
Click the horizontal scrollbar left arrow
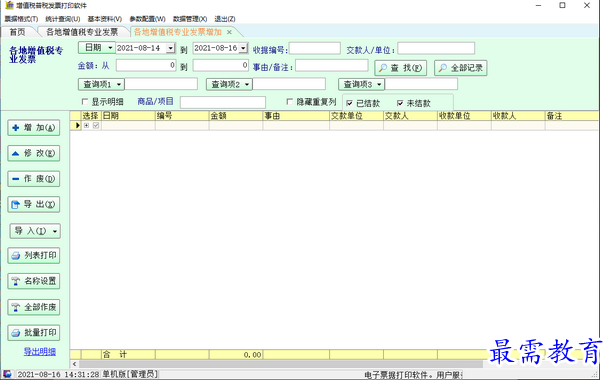[x=74, y=364]
